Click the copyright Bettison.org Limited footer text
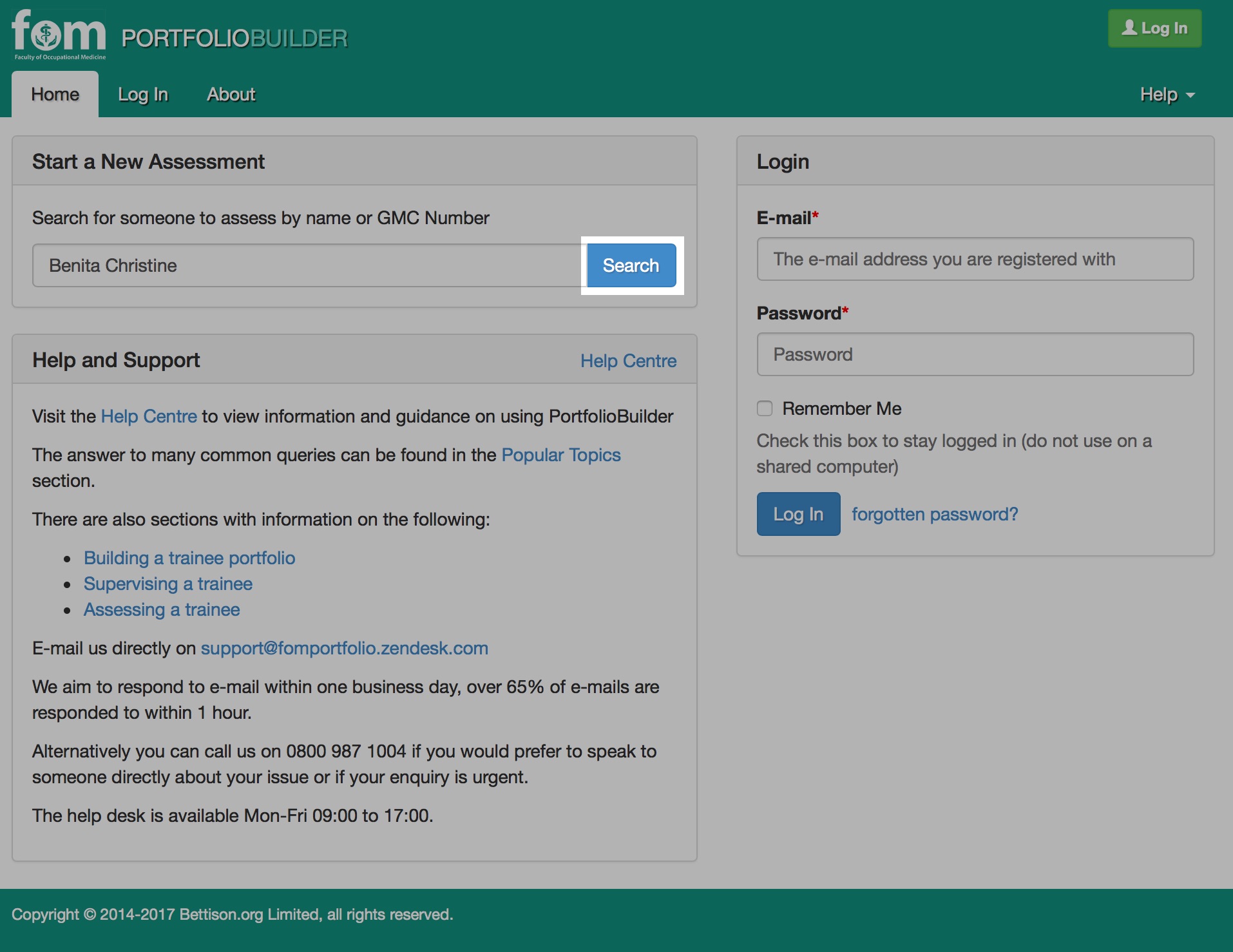Viewport: 1233px width, 952px height. coord(233,915)
